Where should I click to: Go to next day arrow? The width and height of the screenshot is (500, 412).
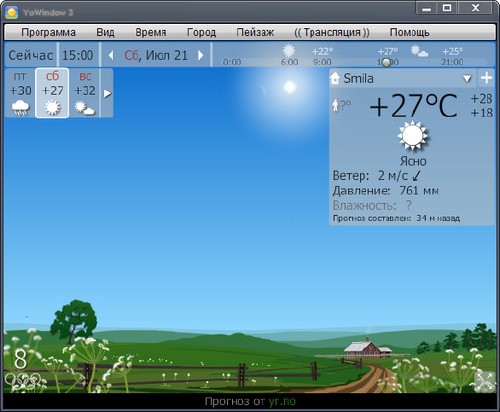point(200,55)
